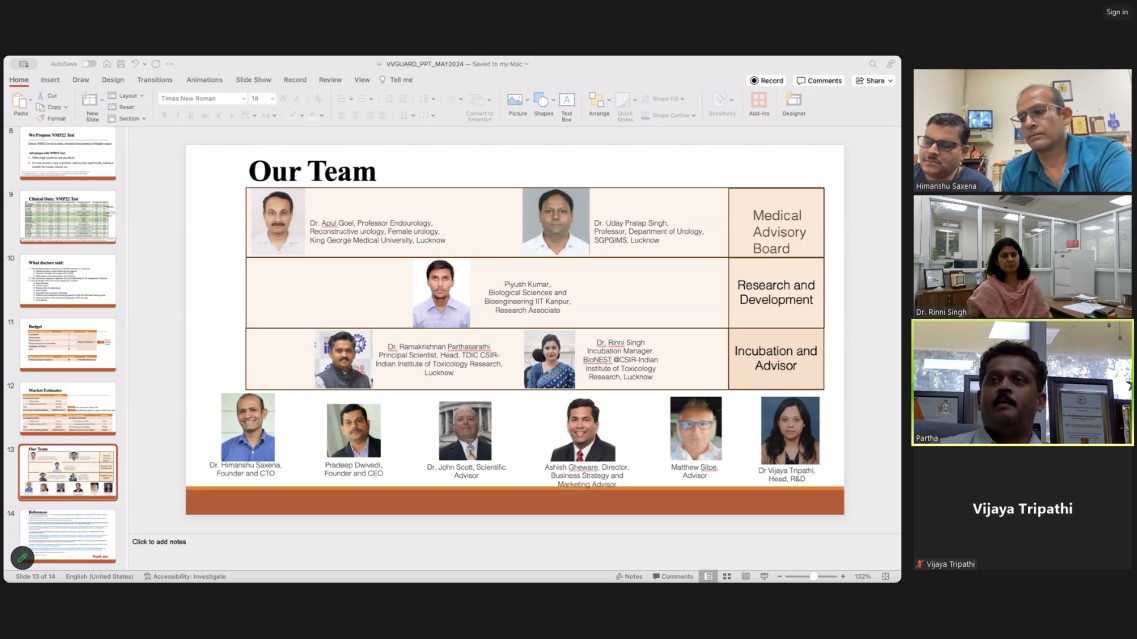Viewport: 1137px width, 639px height.
Task: Switch to slide sorter view icon
Action: pyautogui.click(x=727, y=576)
